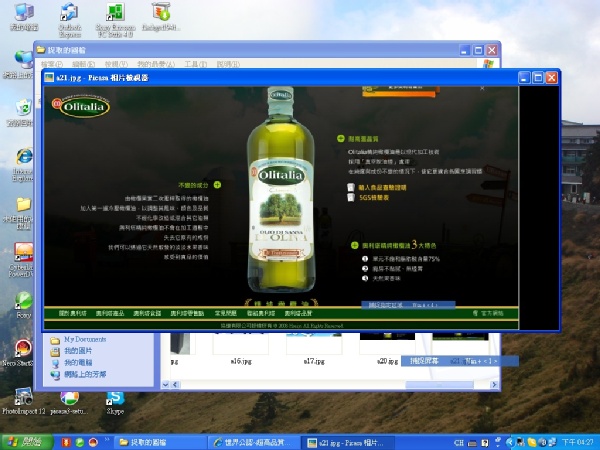Launch the PhotoImpact 12 desktop shortcut

pyautogui.click(x=24, y=401)
